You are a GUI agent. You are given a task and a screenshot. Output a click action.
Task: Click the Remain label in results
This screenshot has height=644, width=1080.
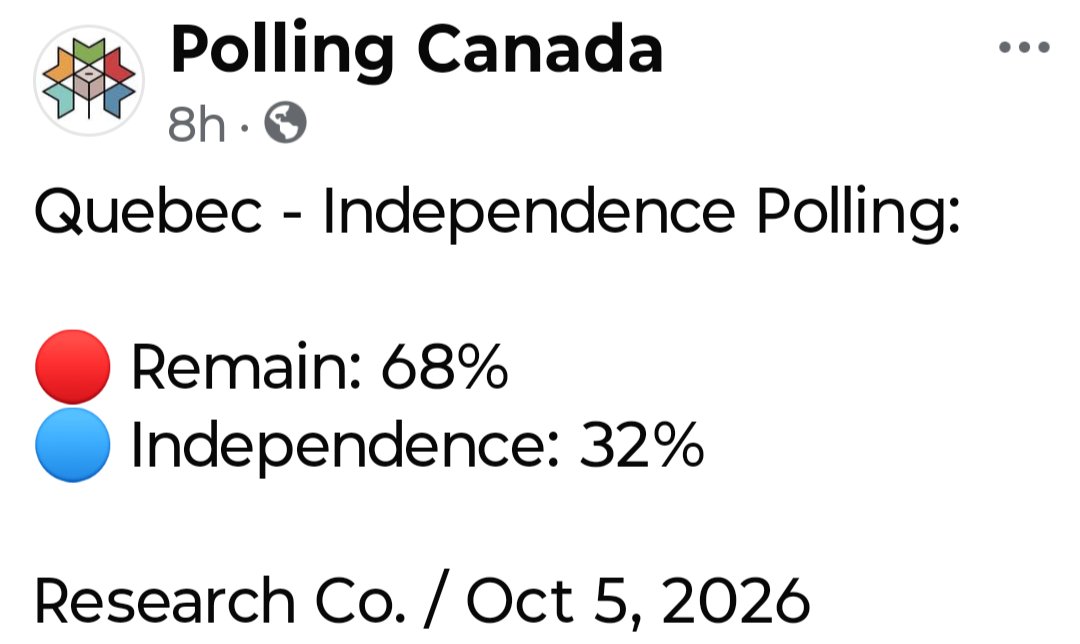[x=245, y=366]
